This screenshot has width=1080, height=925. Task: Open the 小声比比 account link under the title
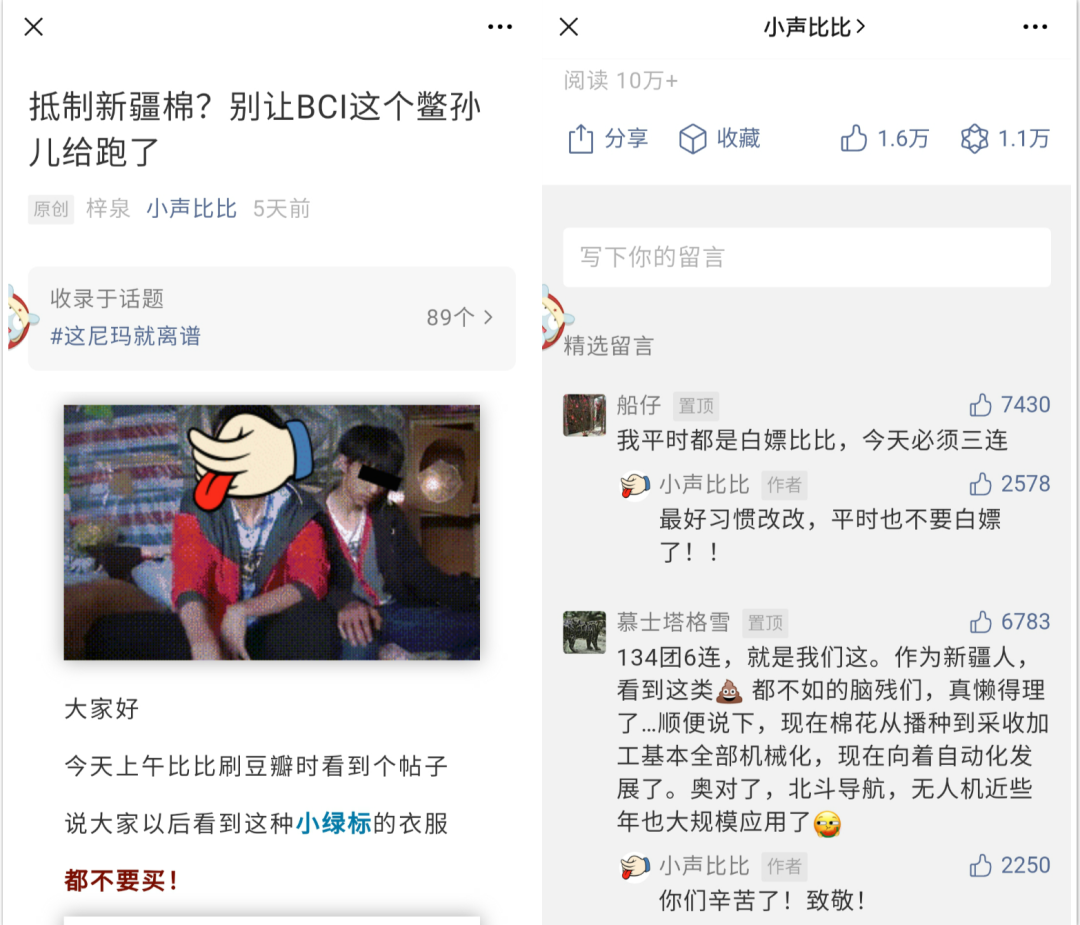tap(191, 209)
